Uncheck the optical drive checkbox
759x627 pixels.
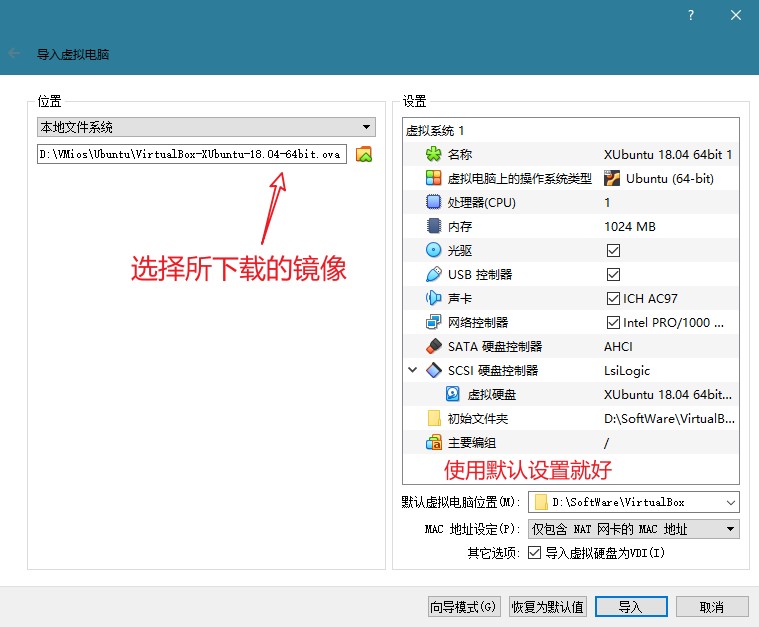613,251
